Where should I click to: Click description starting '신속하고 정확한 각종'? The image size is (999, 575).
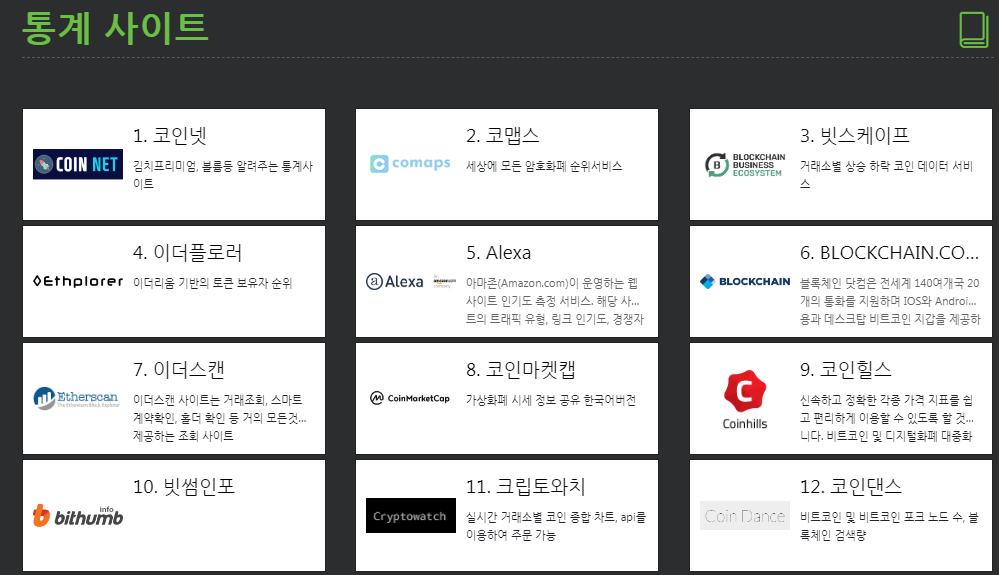pyautogui.click(x=886, y=418)
